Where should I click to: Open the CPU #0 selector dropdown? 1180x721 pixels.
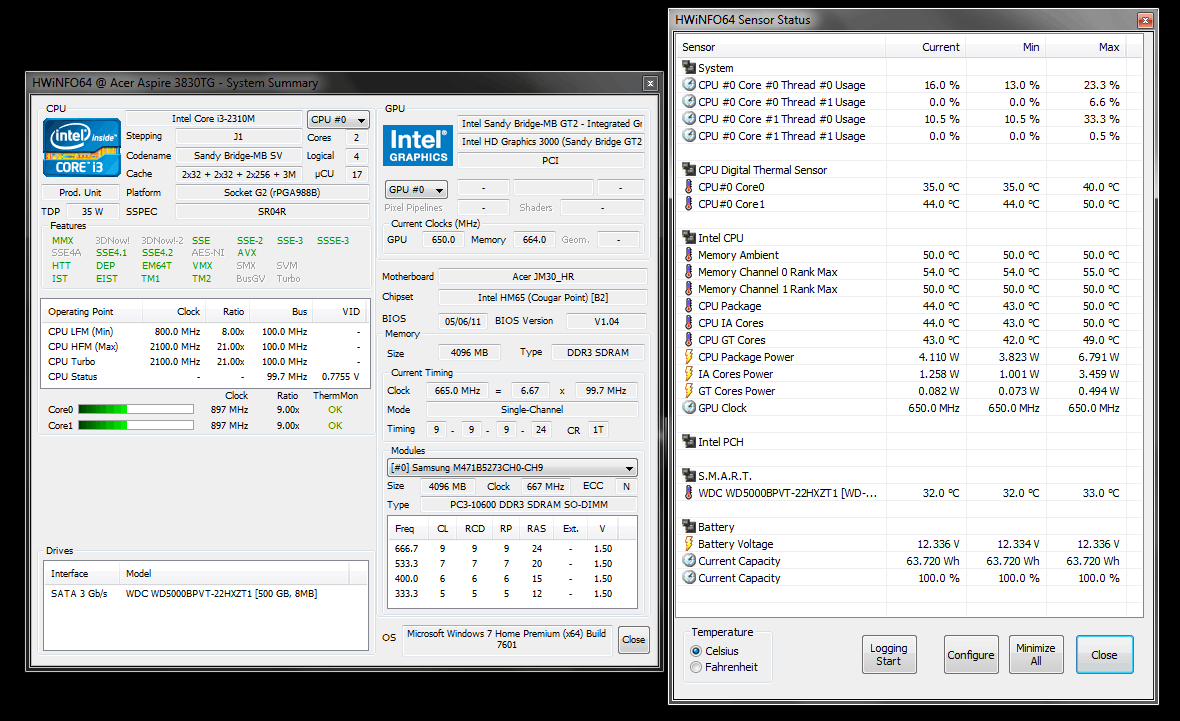[338, 120]
